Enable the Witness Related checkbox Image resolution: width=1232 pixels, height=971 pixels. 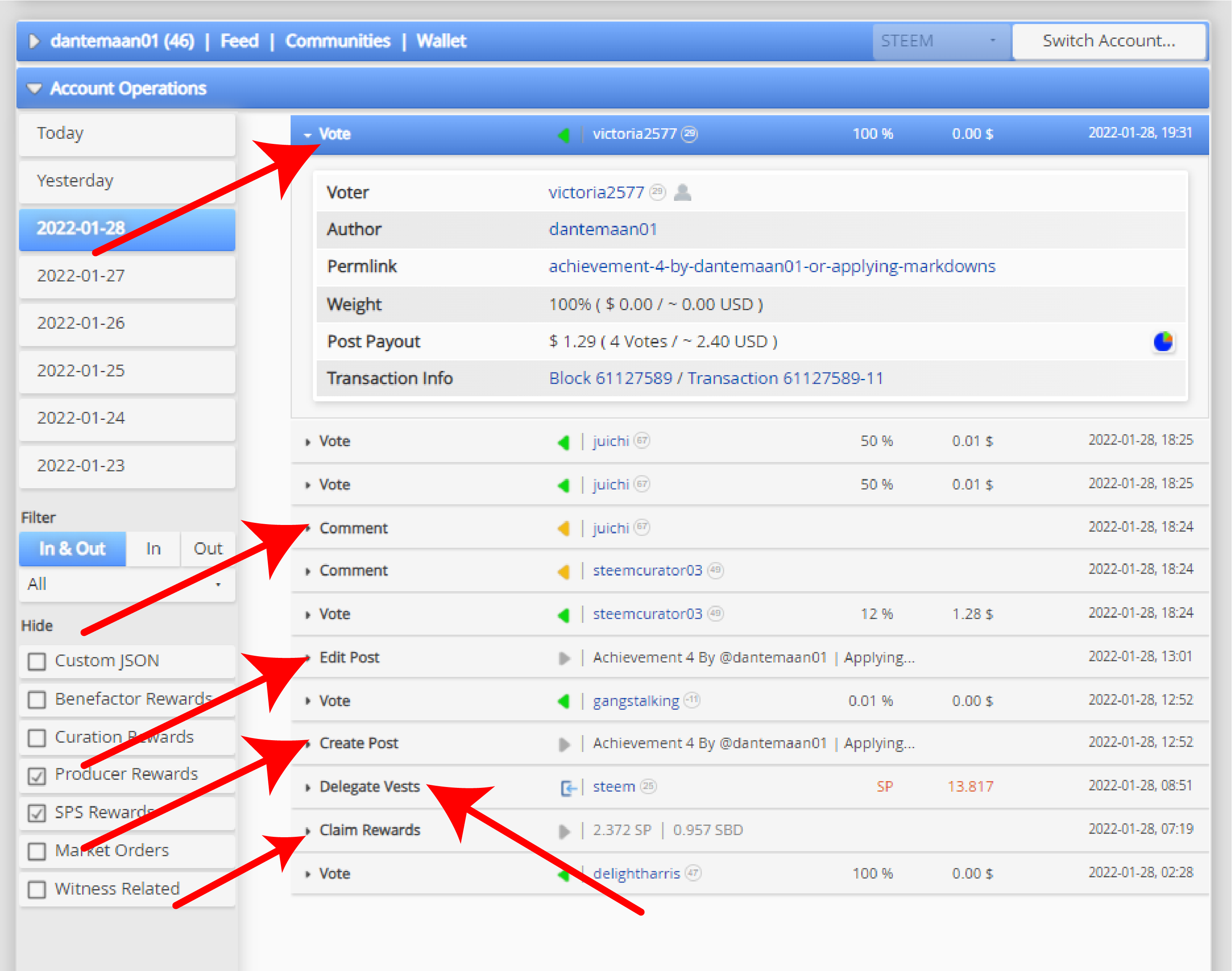point(37,890)
